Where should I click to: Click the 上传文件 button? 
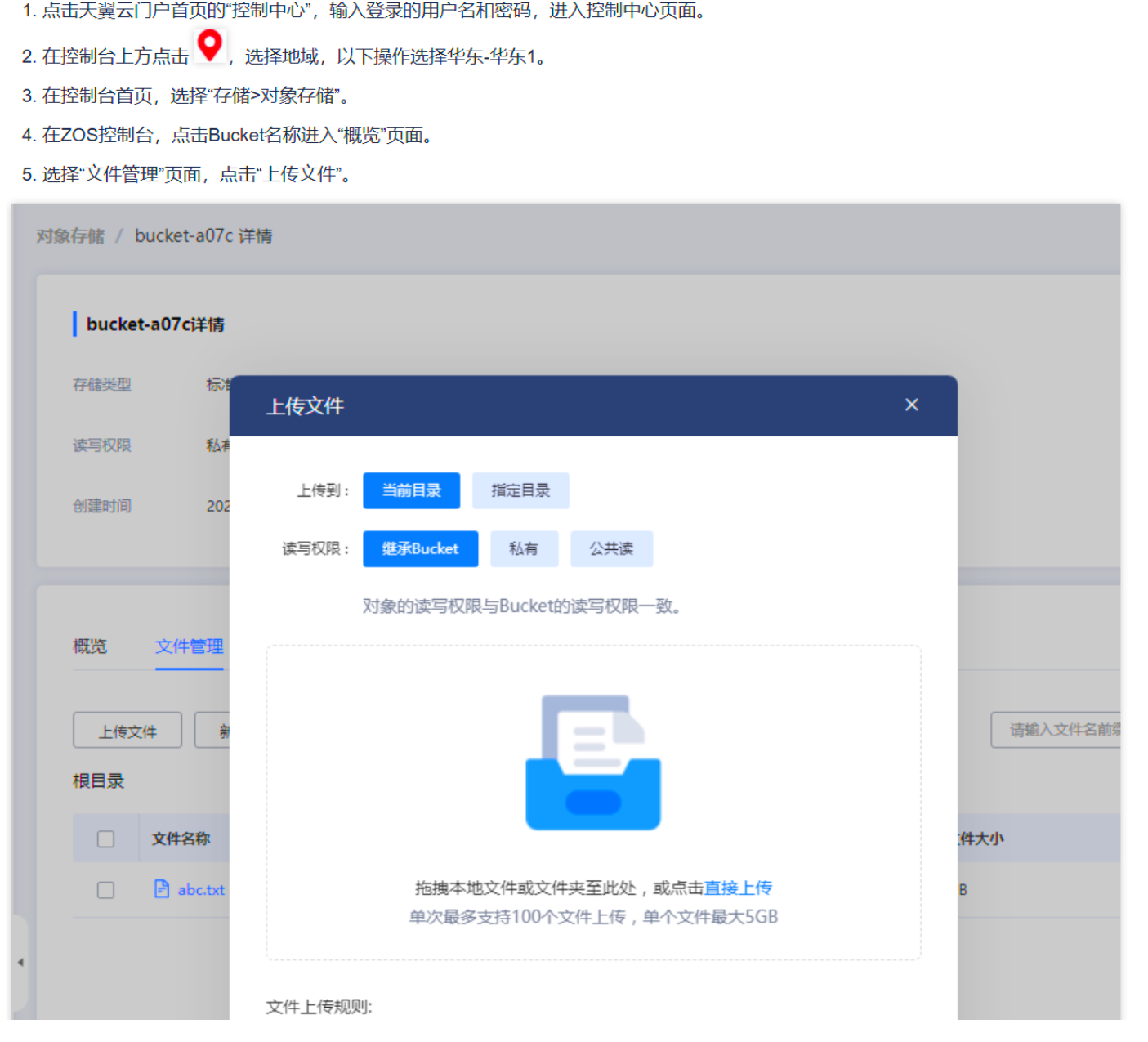tap(127, 730)
